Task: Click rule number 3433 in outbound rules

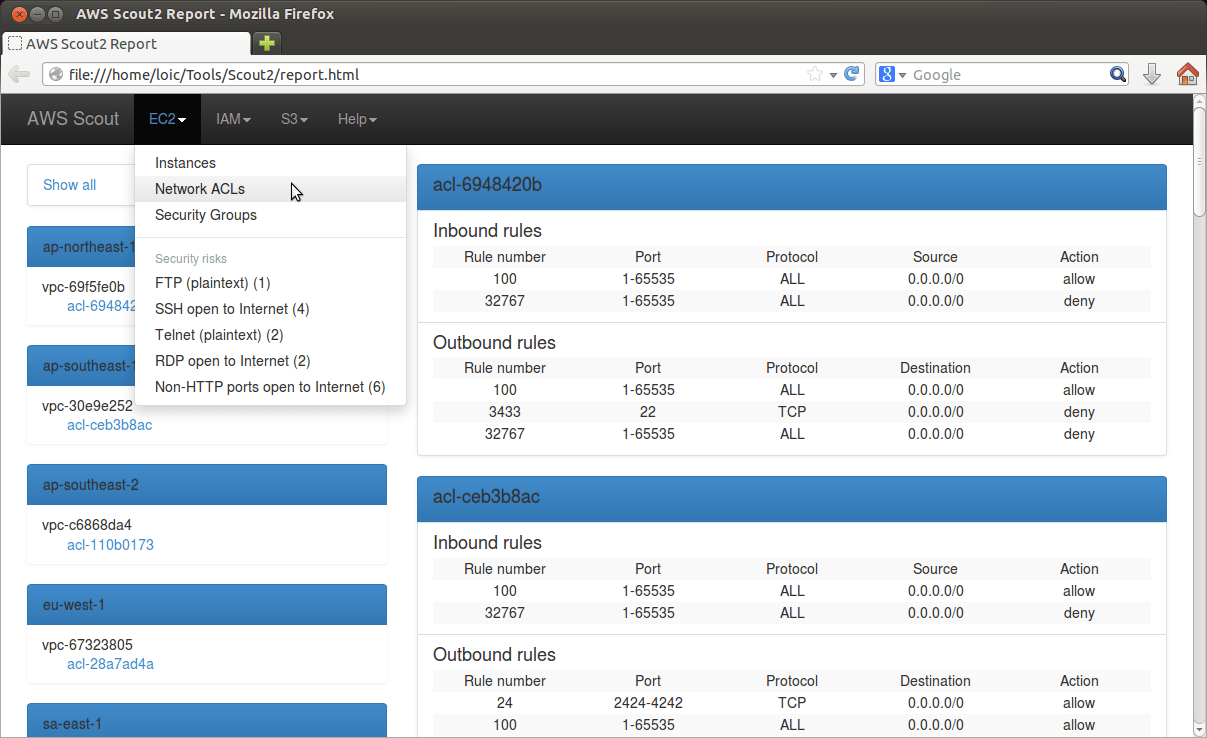Action: click(x=505, y=412)
